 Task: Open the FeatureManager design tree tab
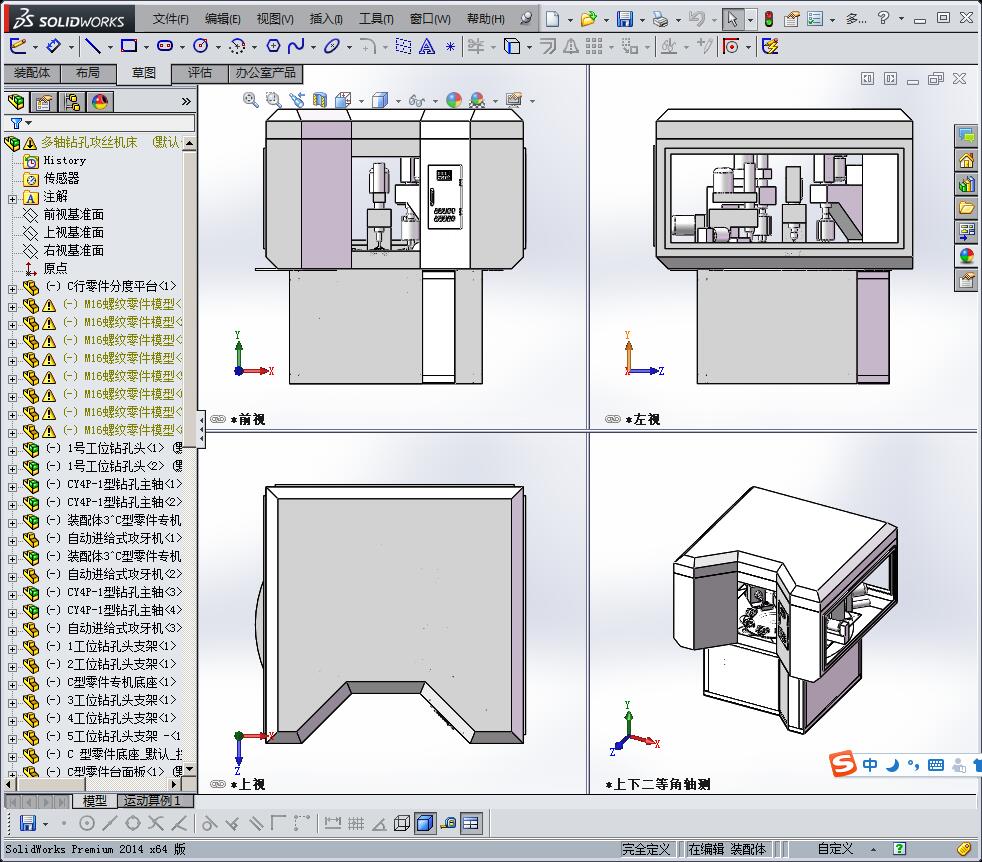[16, 101]
